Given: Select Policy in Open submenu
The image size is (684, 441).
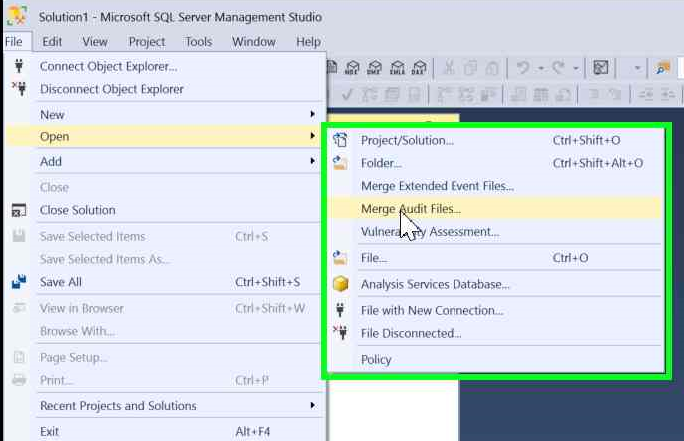Looking at the screenshot, I should click(496, 359).
